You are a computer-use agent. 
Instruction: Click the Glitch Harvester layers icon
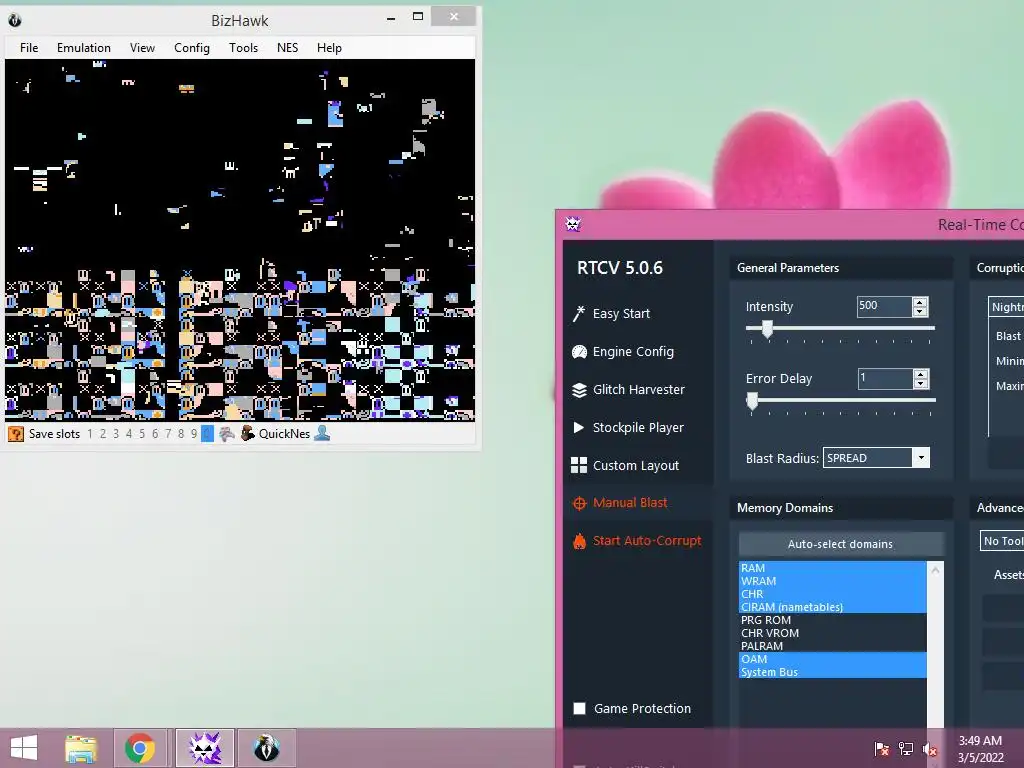pyautogui.click(x=579, y=390)
